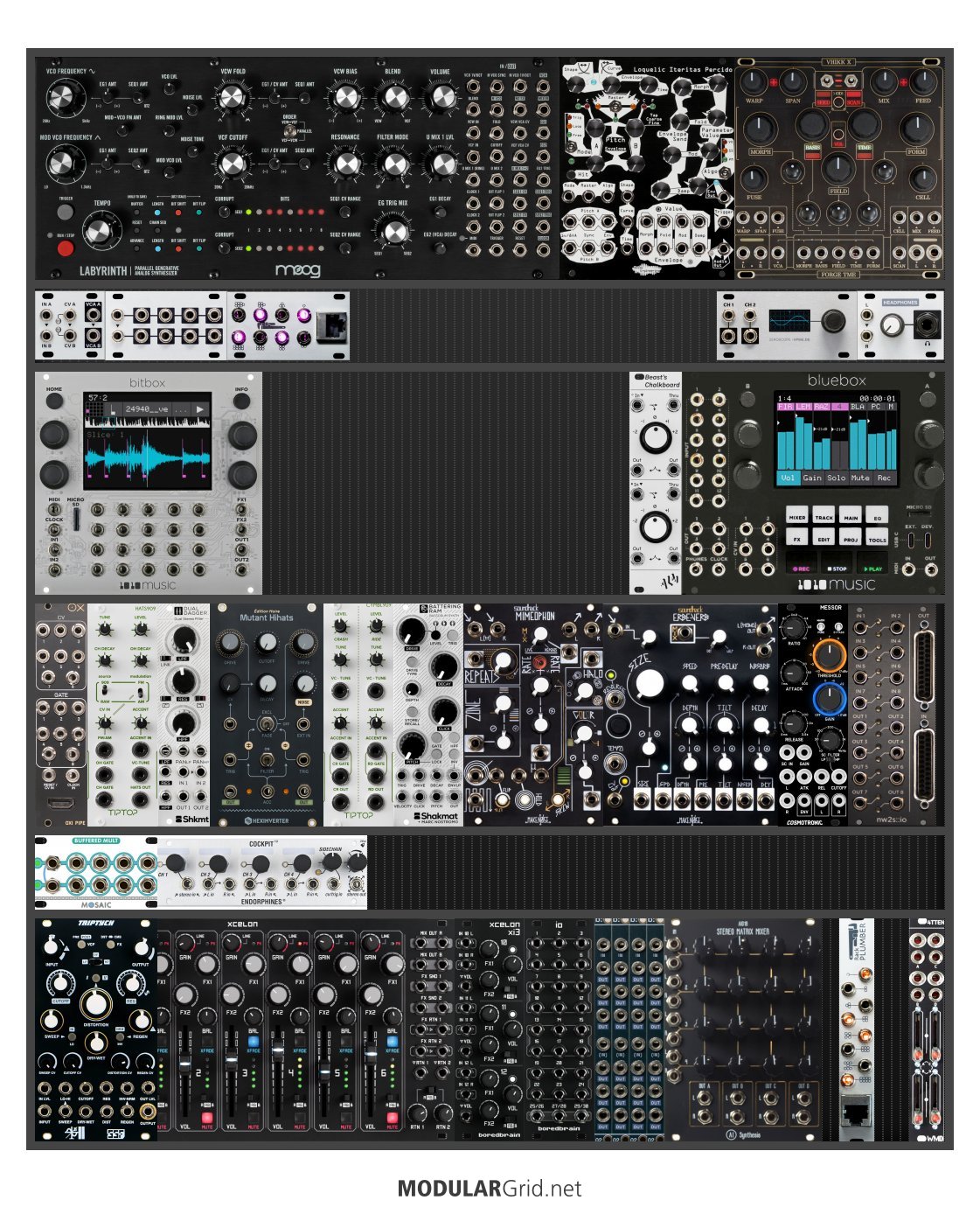Select the BLA track on bluebox screen
Viewport: 980px width, 1207px height.
click(x=858, y=407)
